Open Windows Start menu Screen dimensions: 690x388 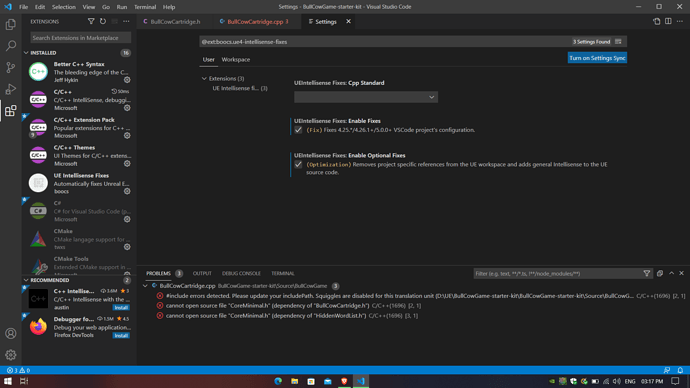(7, 381)
